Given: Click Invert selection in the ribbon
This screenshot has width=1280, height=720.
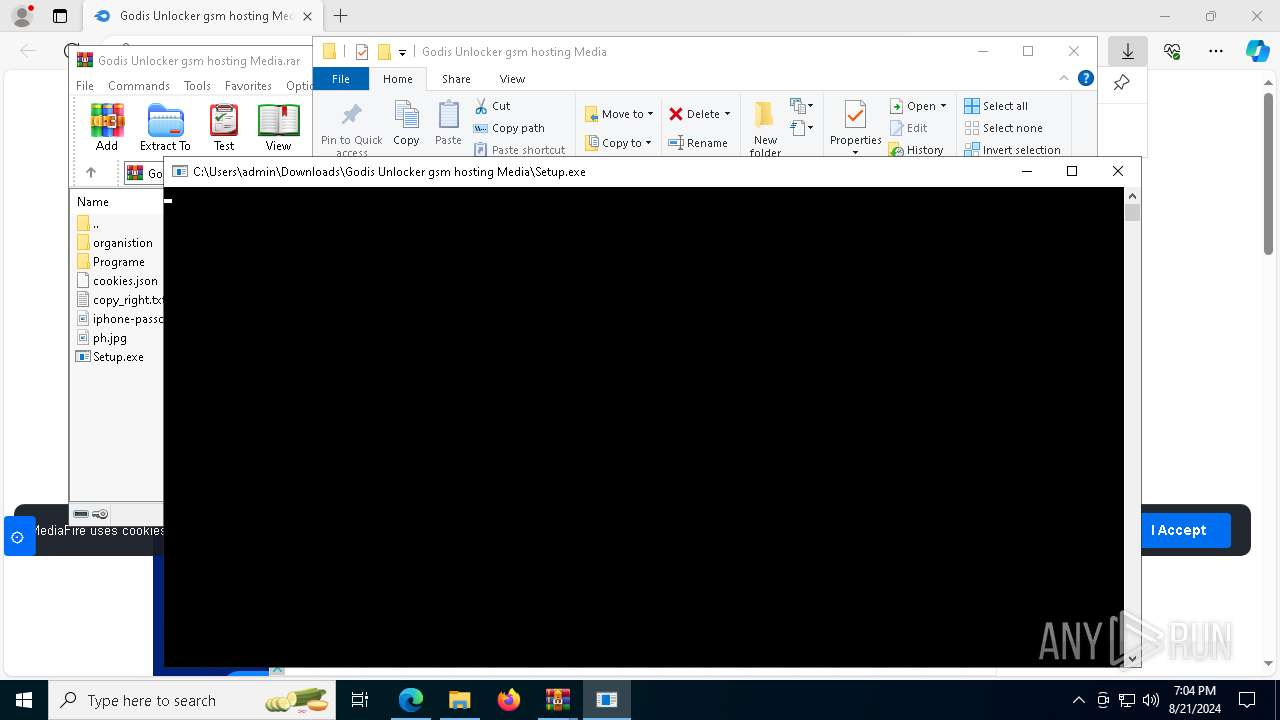Looking at the screenshot, I should (1012, 150).
